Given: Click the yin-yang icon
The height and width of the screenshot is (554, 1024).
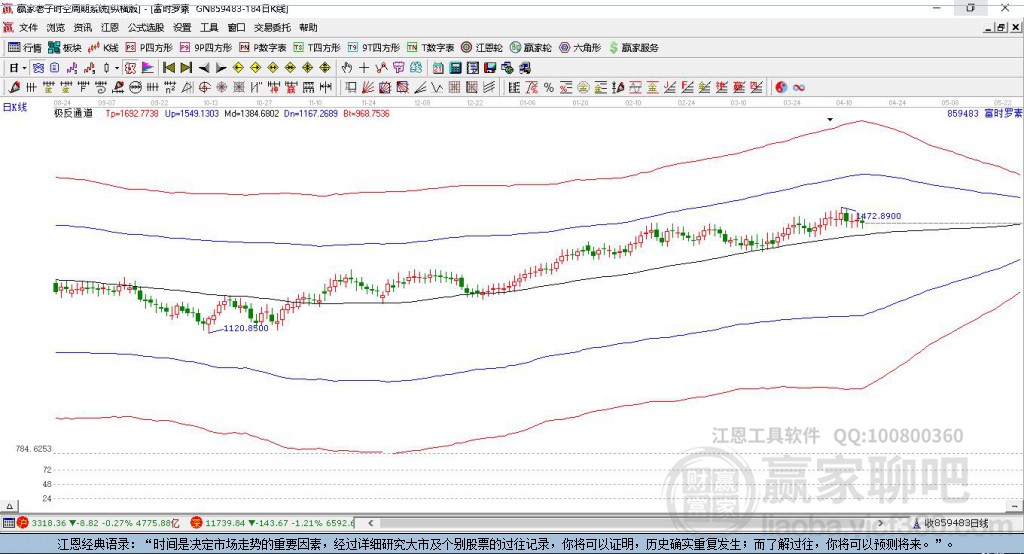Looking at the screenshot, I should pos(781,88).
